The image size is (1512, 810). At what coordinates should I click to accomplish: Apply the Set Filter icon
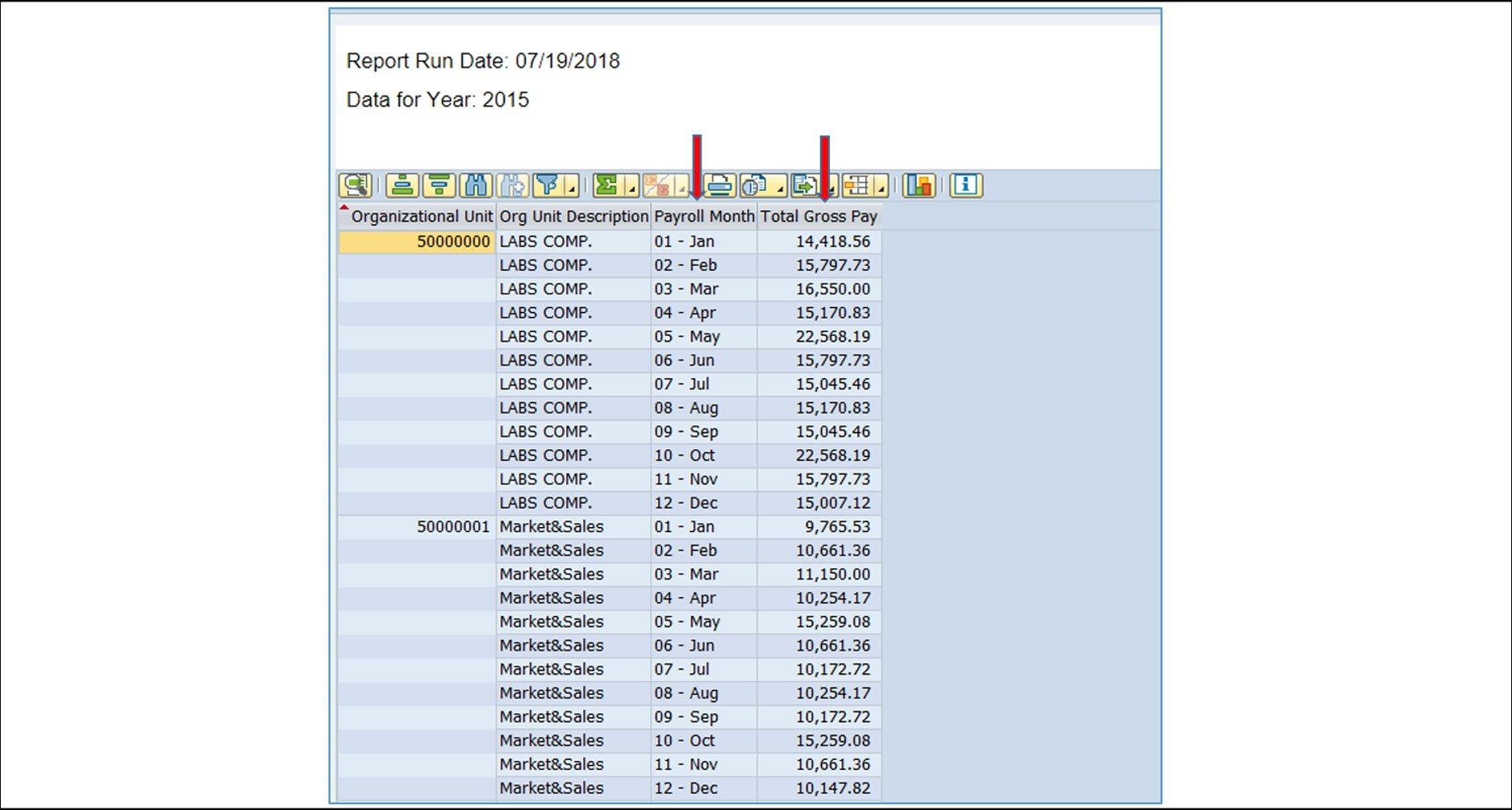[548, 186]
